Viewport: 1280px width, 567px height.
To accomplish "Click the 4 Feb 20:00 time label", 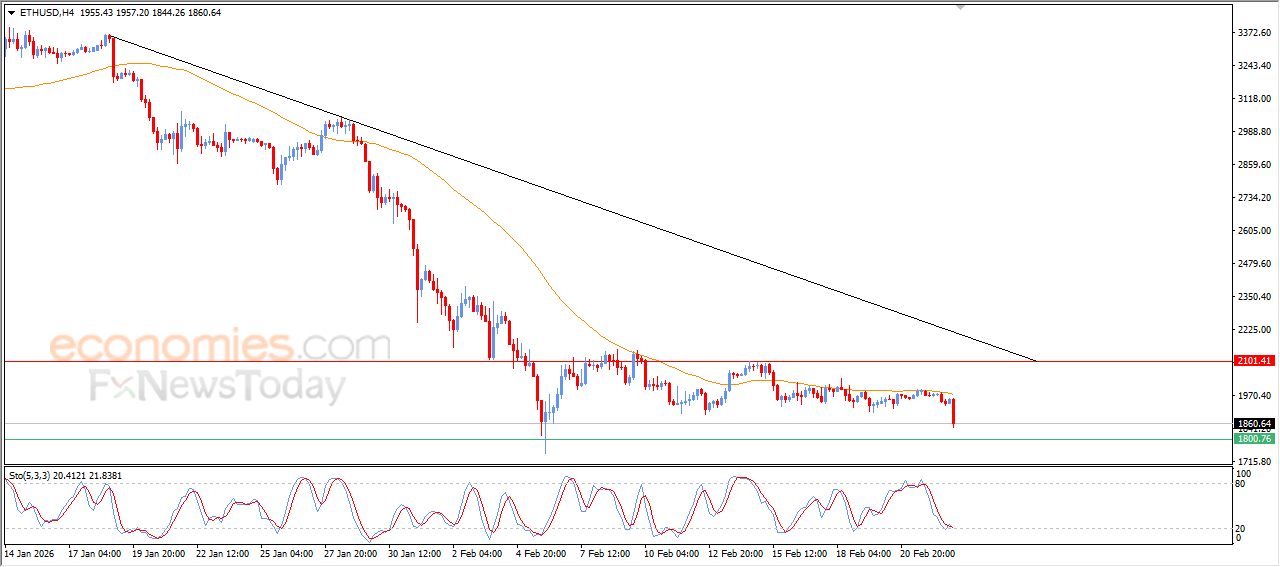I will tap(541, 552).
